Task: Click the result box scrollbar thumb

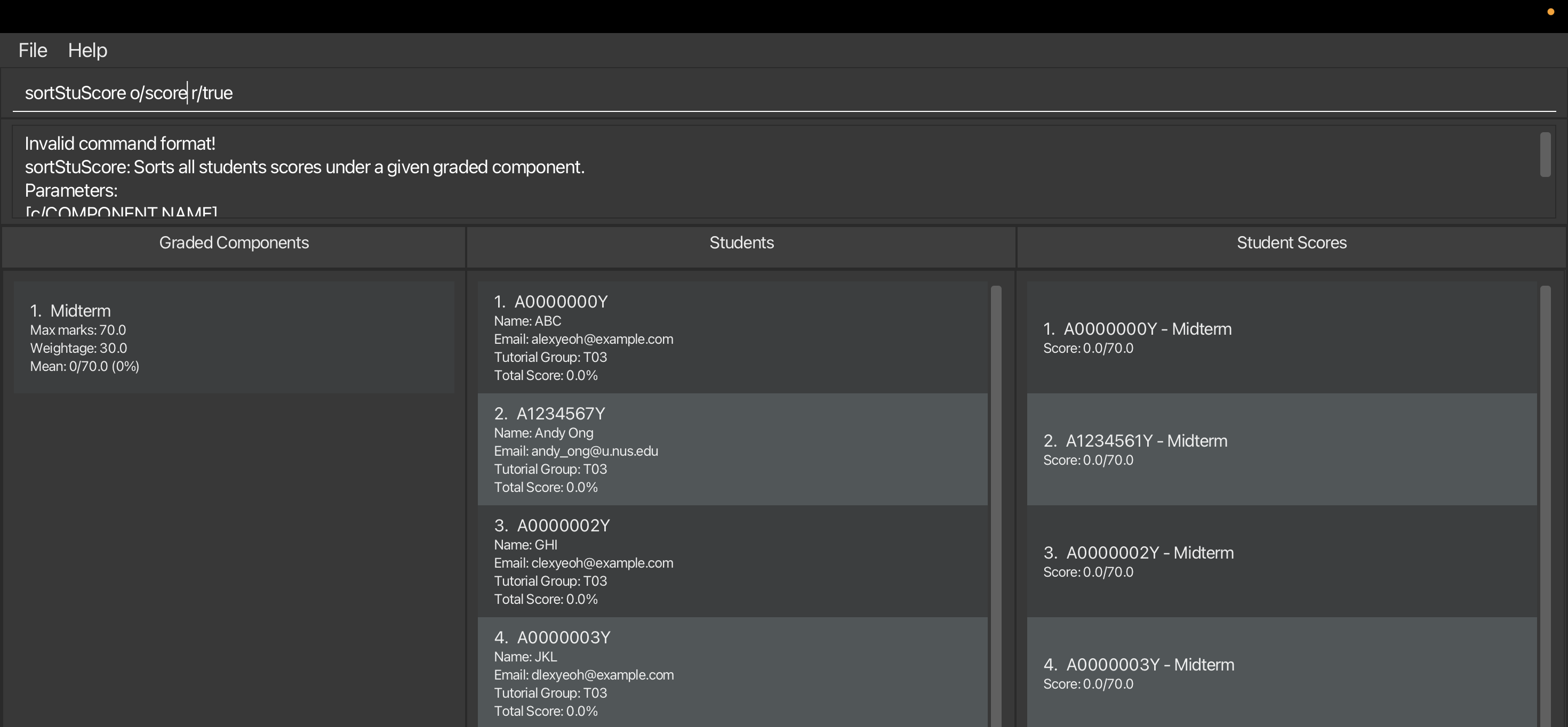Action: [x=1545, y=155]
